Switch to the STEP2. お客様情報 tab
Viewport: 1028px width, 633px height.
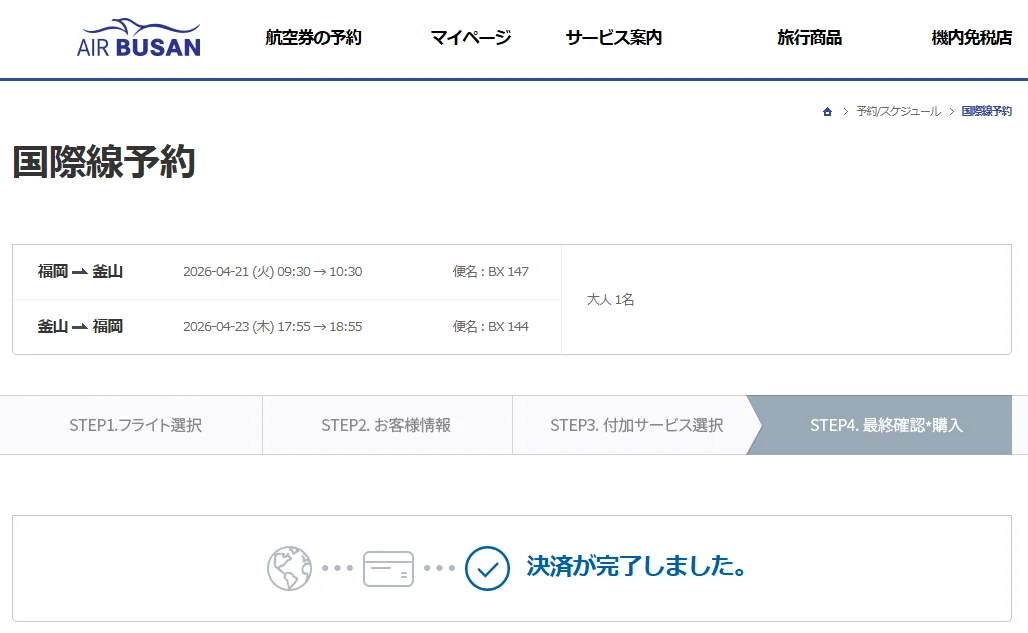386,425
